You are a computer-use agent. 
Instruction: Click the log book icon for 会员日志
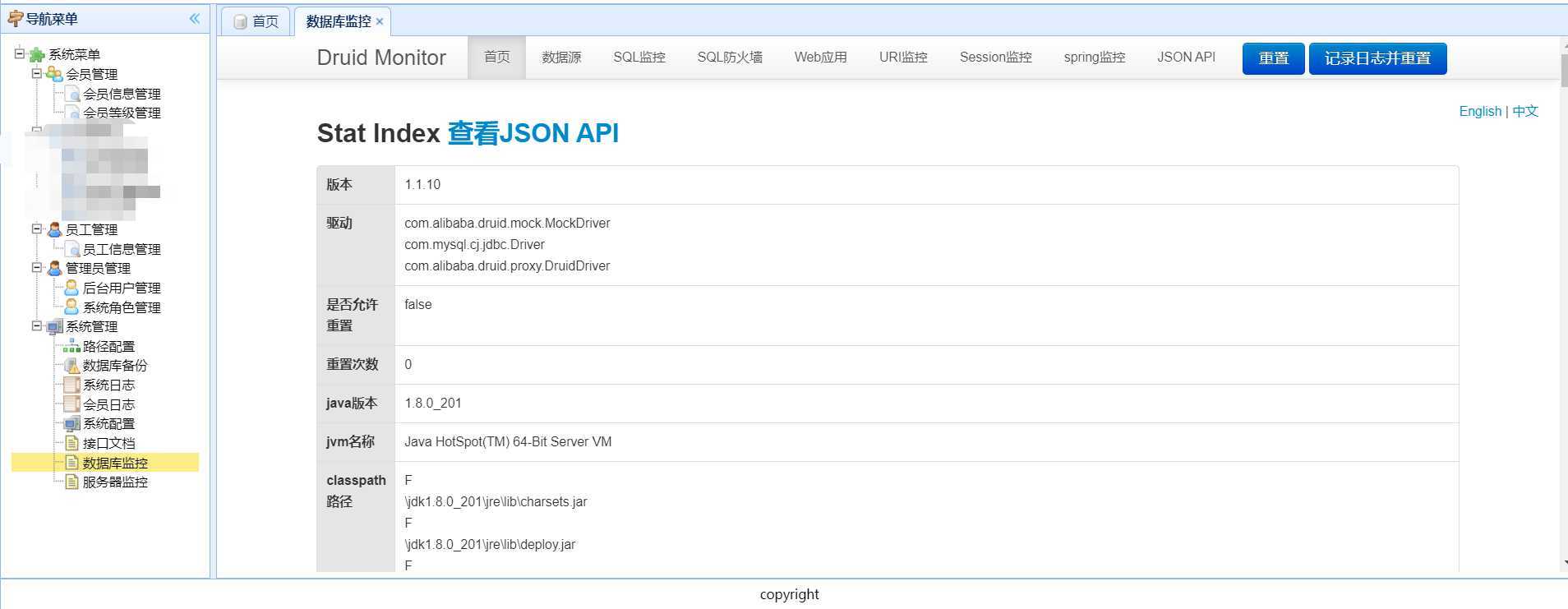pos(72,404)
